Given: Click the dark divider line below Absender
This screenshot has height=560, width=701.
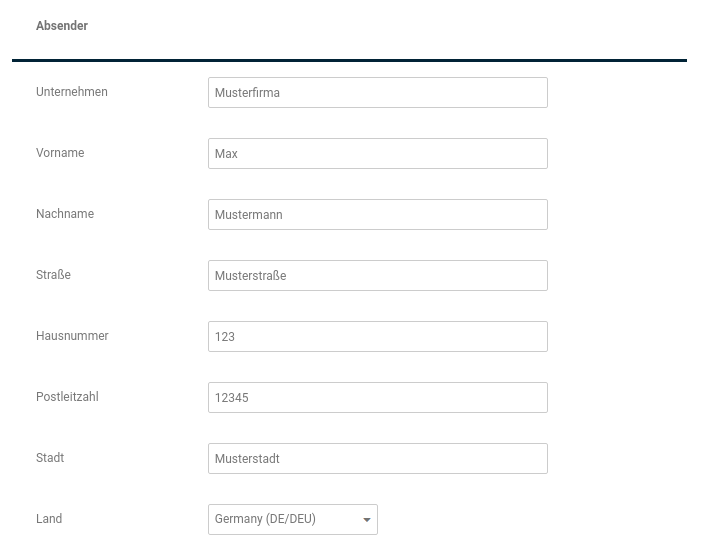Looking at the screenshot, I should pos(349,61).
